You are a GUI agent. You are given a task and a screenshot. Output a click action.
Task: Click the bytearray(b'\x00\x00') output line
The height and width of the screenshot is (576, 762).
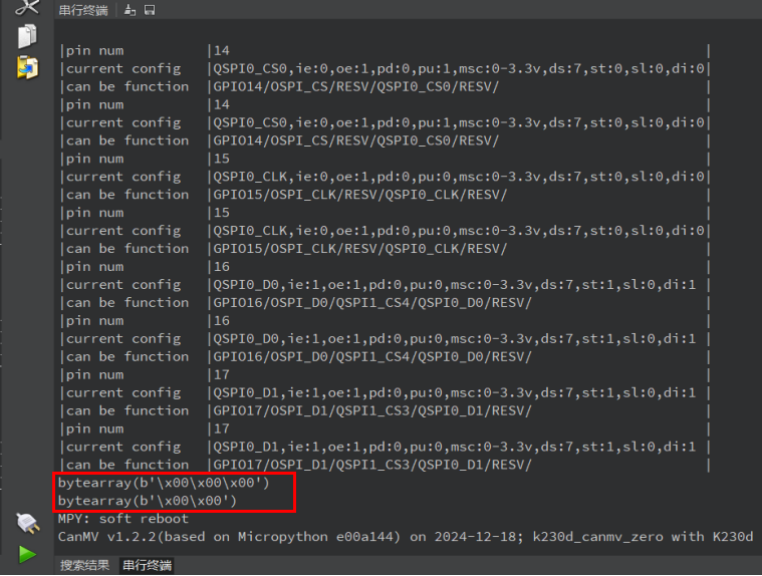147,501
